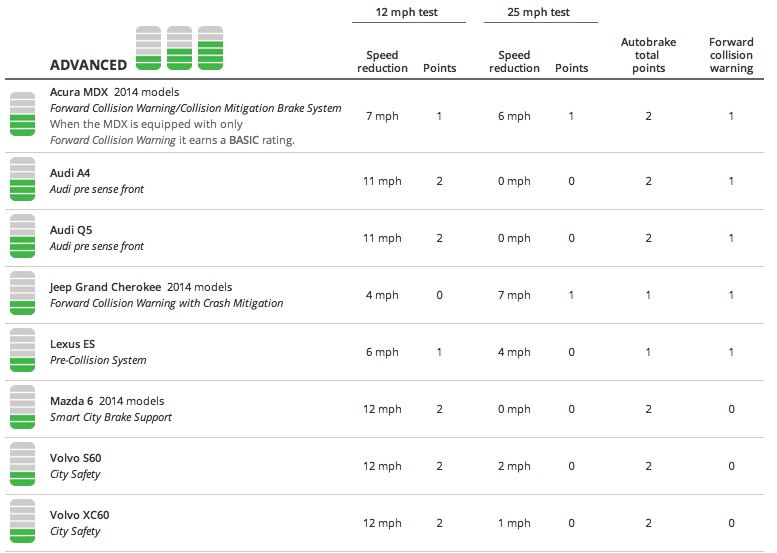Click 'City Safety' under Volvo XC60
This screenshot has height=553, width=777.
tap(75, 531)
